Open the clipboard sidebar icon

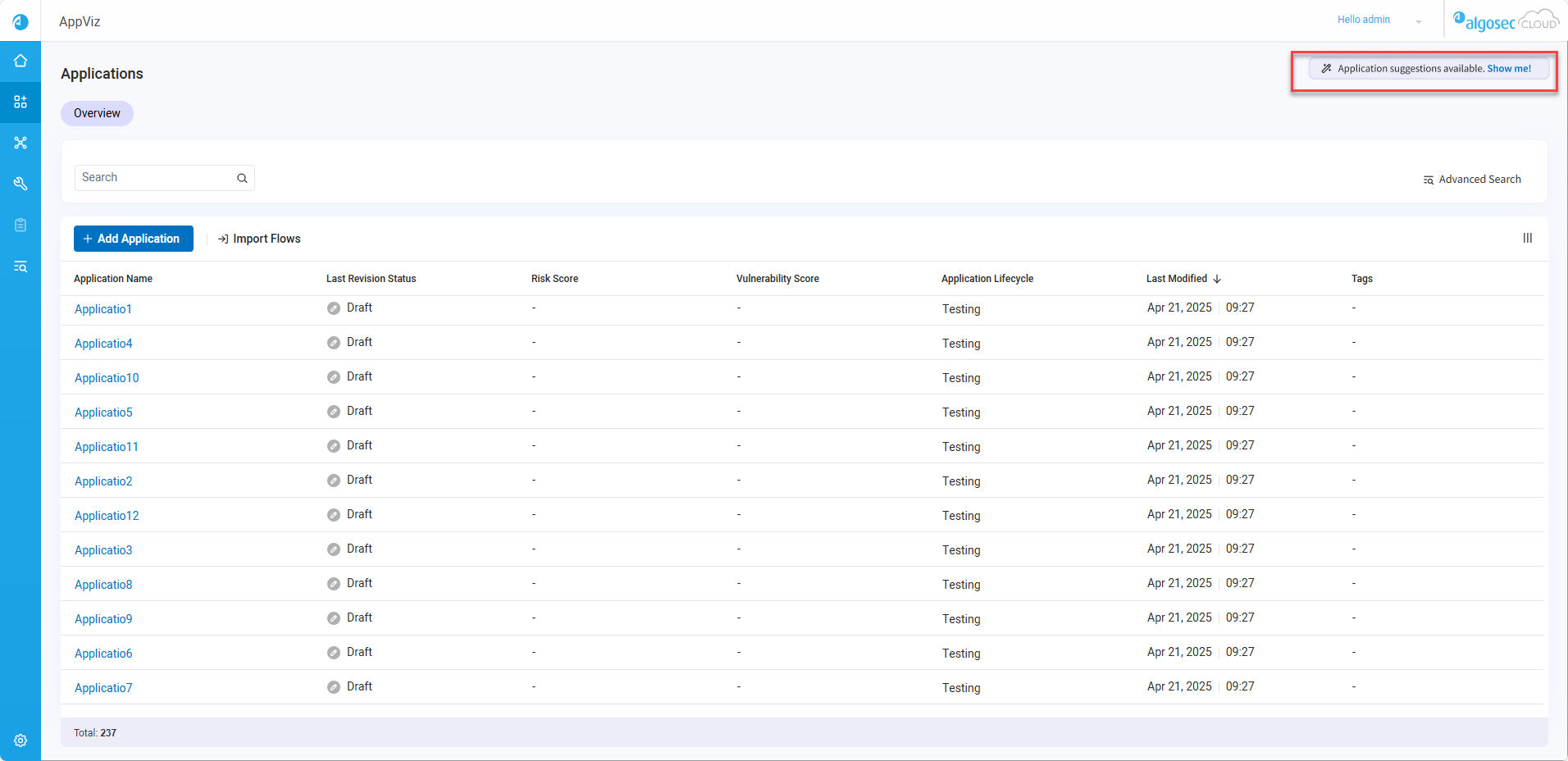point(21,225)
